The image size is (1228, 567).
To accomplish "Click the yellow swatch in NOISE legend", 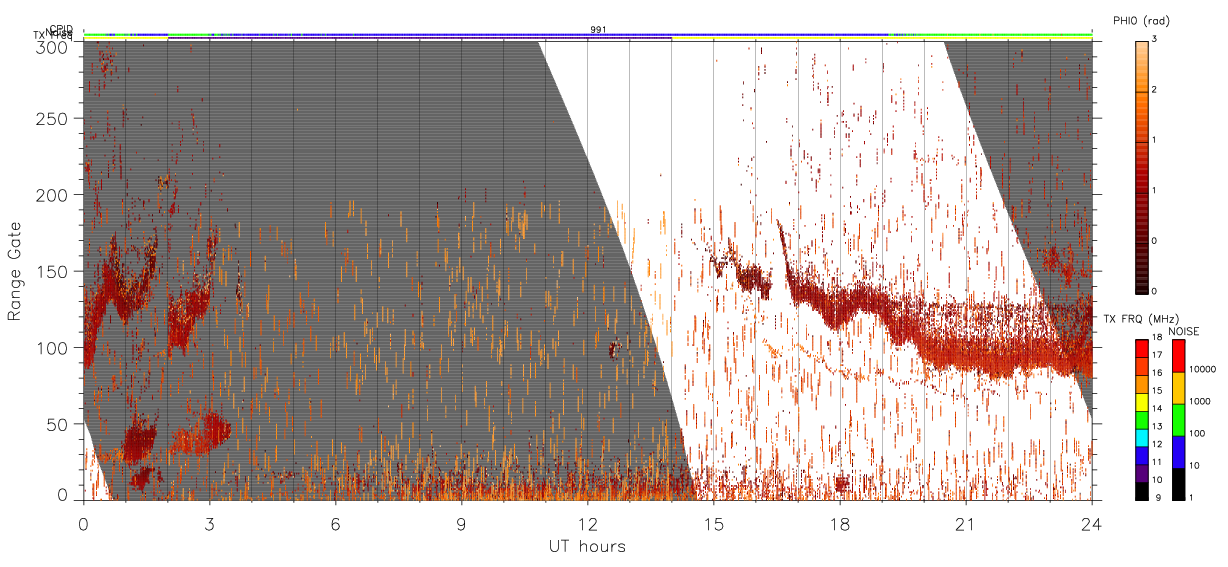I will point(1179,388).
